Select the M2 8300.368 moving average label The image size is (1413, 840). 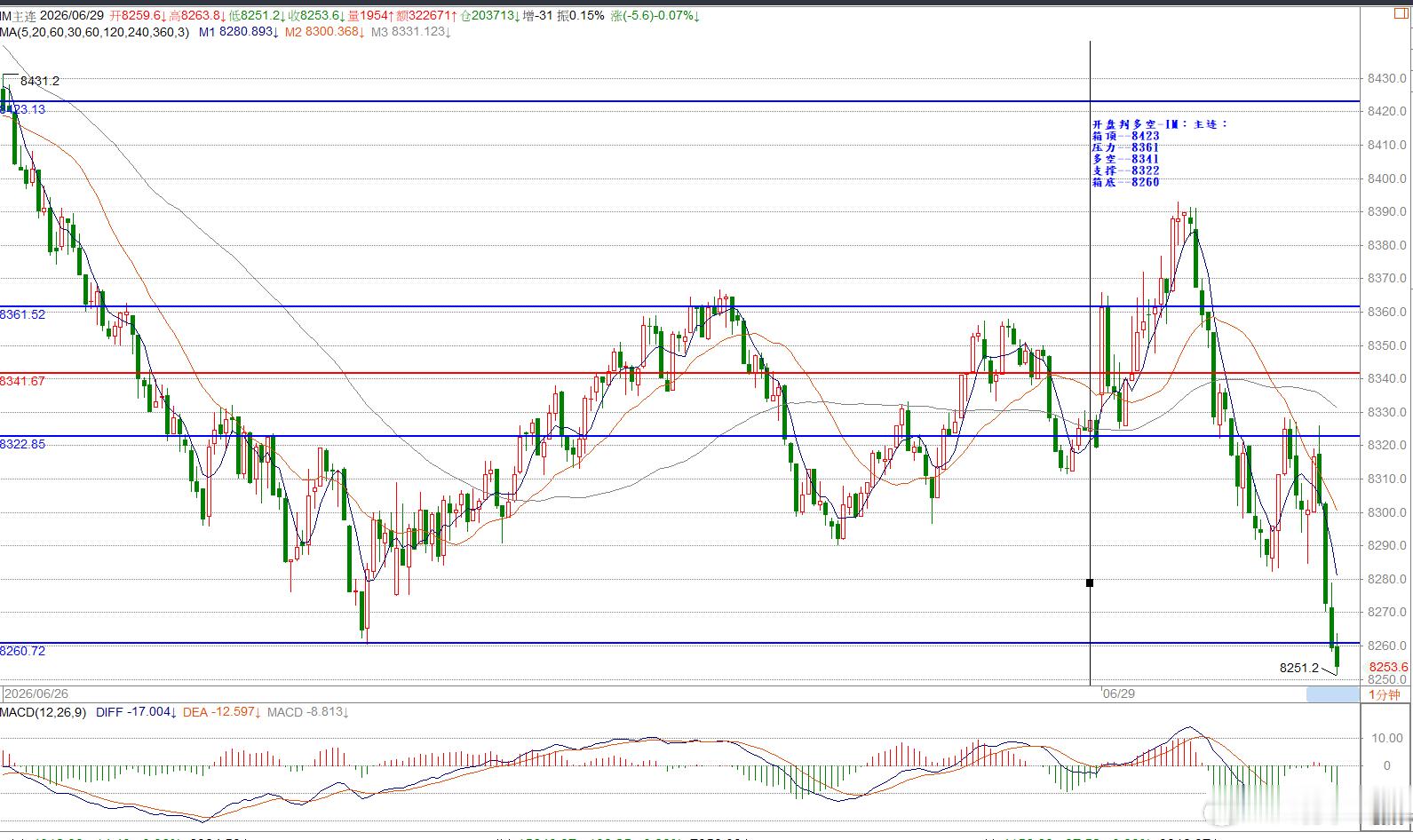click(x=324, y=32)
